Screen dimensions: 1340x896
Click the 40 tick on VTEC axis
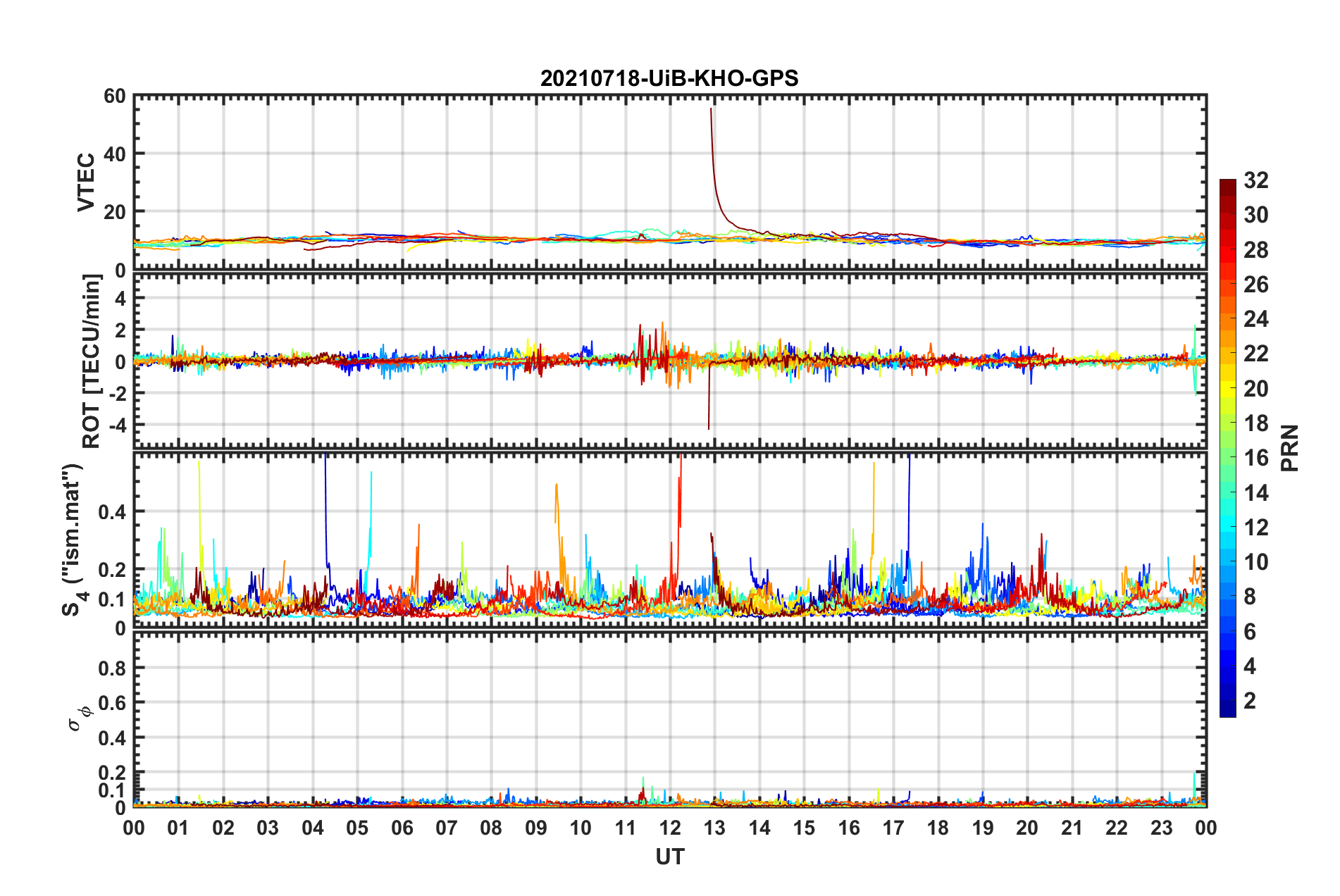(x=115, y=154)
